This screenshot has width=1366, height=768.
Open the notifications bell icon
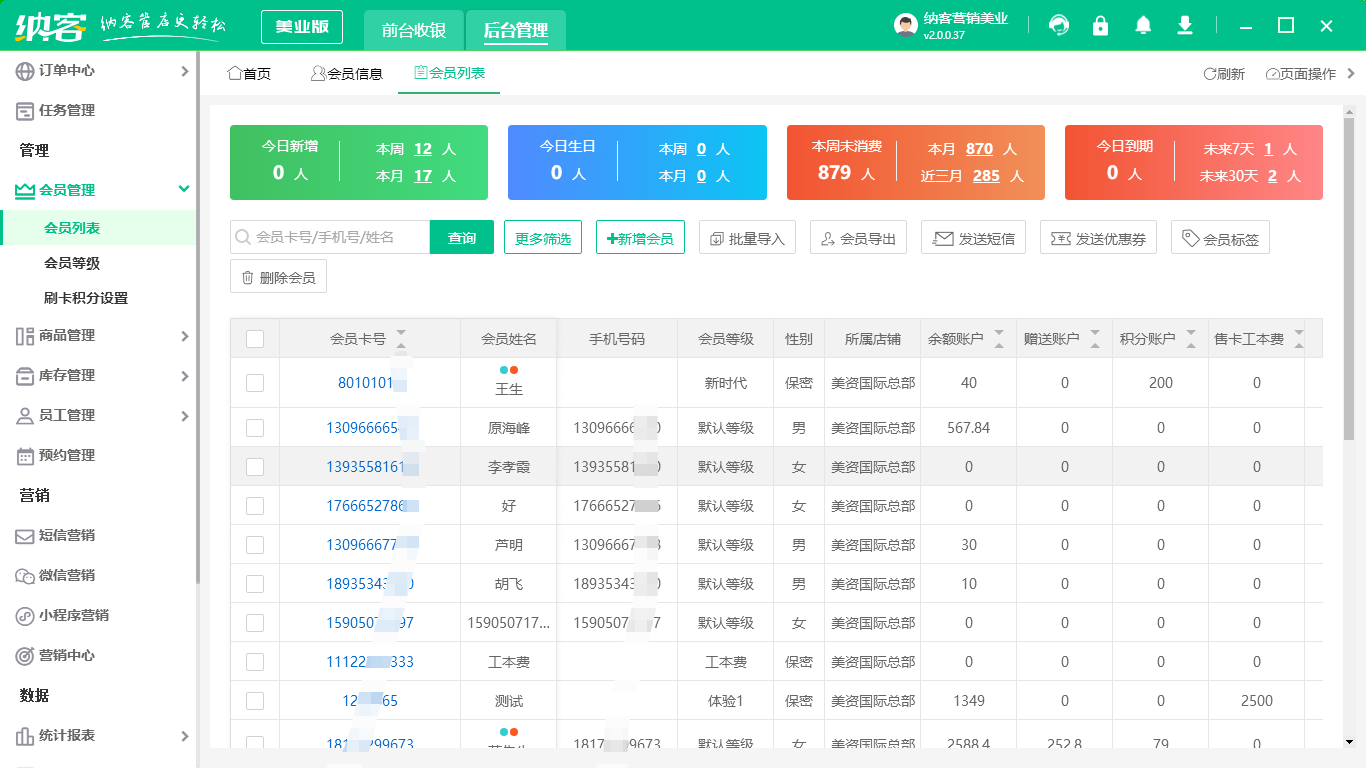tap(1143, 26)
